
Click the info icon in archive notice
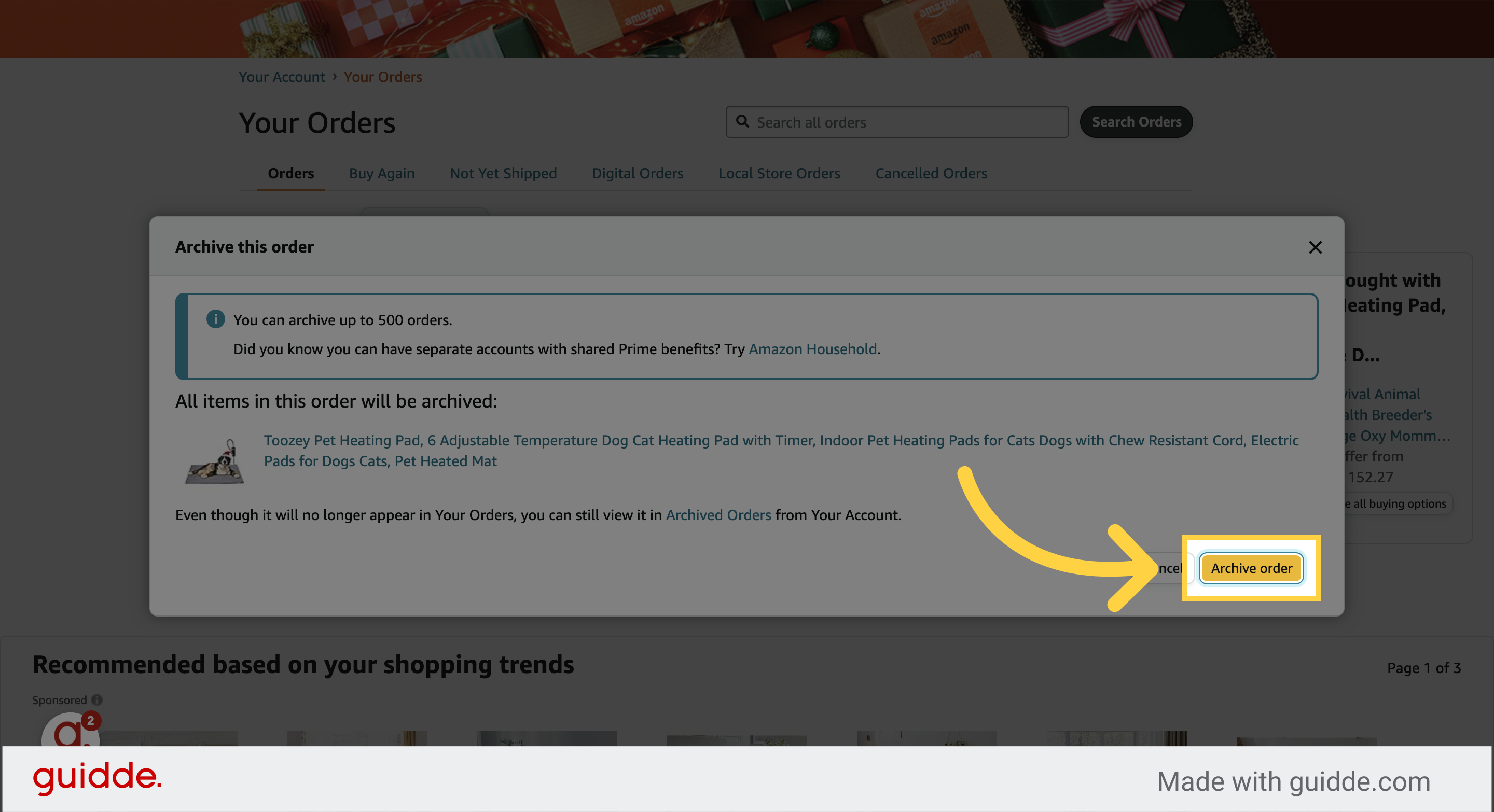tap(215, 319)
